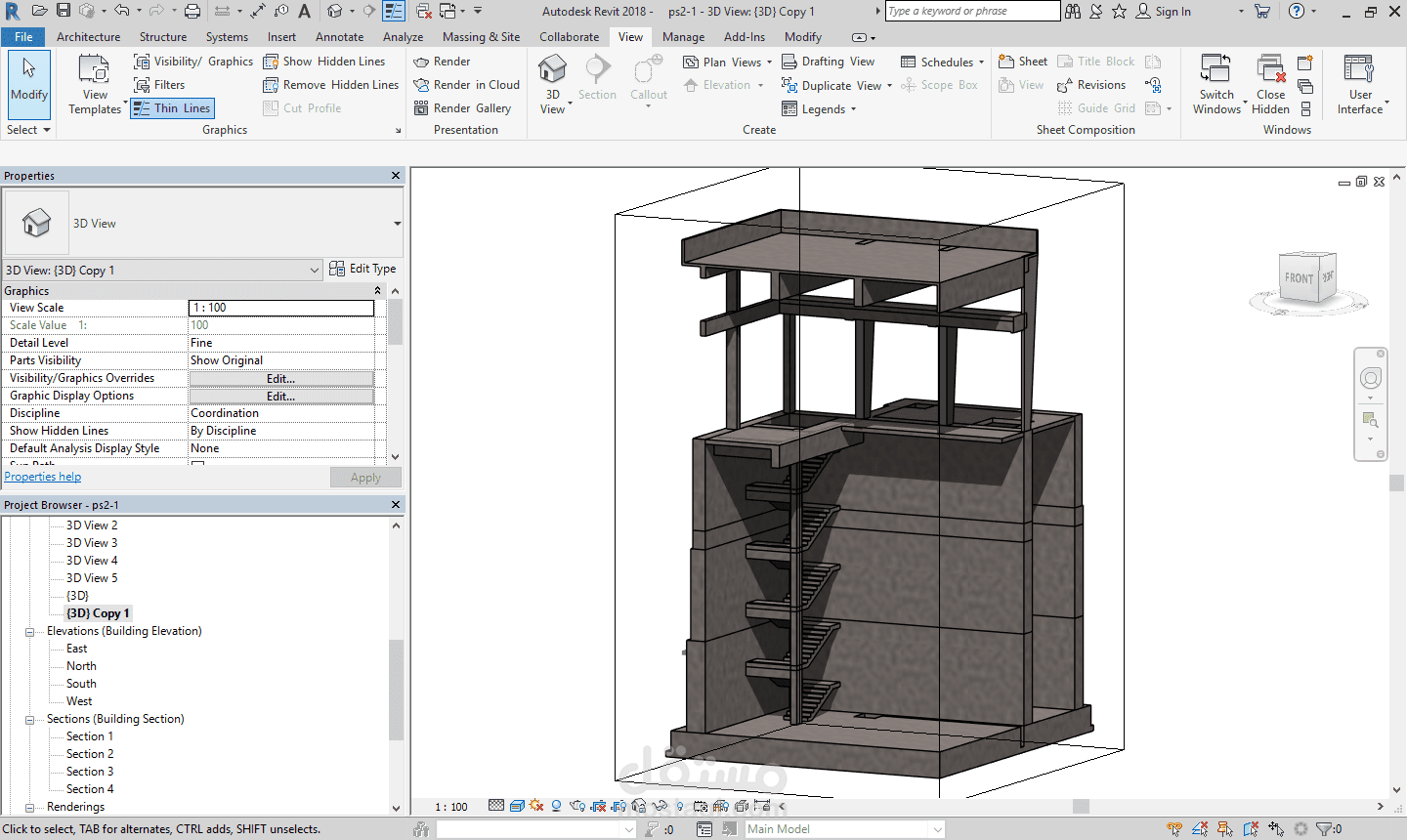Click Edit for Graphic Display Options
The width and height of the screenshot is (1407, 840).
tap(281, 397)
